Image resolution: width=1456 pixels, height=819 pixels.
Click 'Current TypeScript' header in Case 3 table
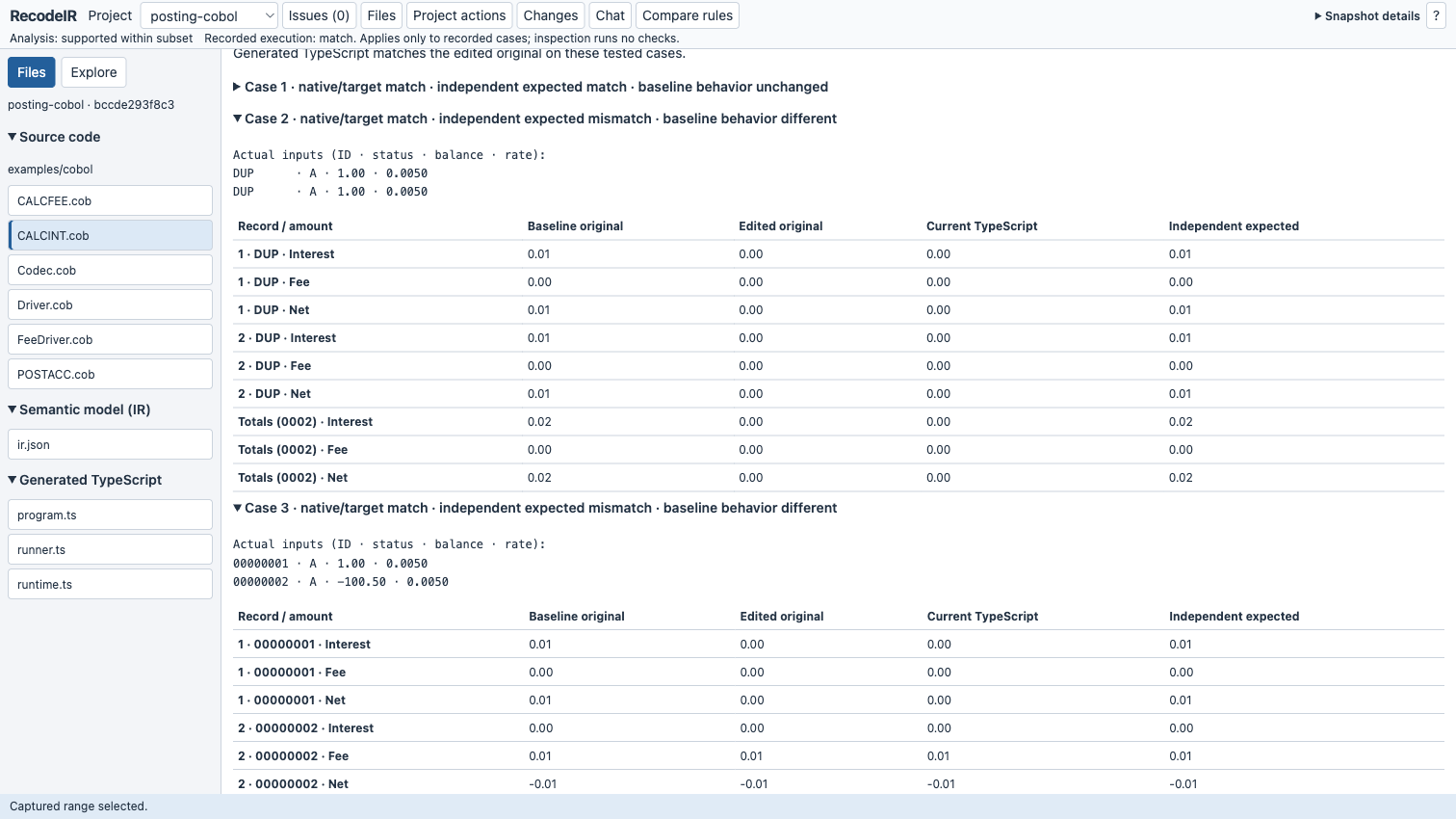(982, 617)
